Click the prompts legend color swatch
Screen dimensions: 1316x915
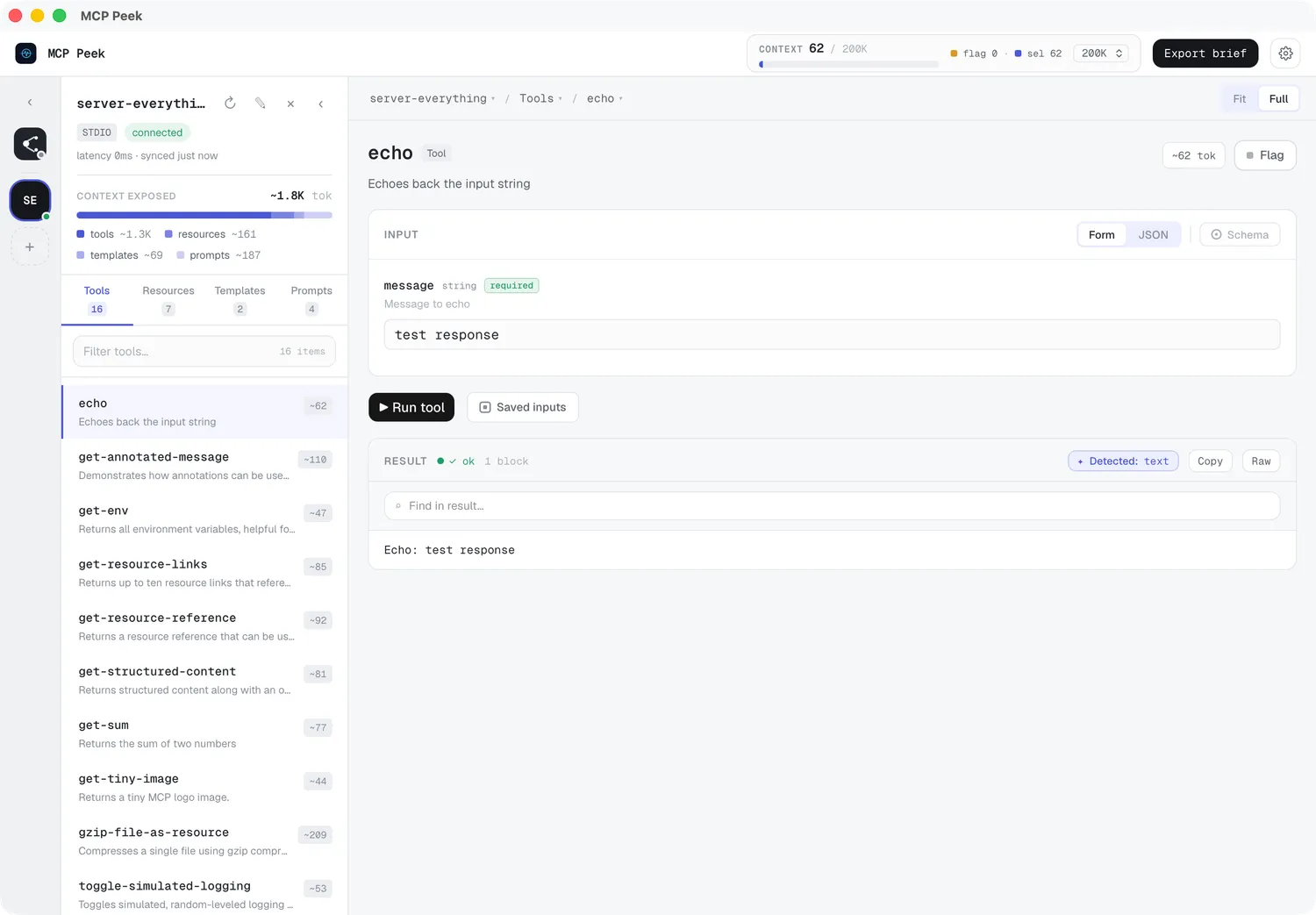pos(181,255)
